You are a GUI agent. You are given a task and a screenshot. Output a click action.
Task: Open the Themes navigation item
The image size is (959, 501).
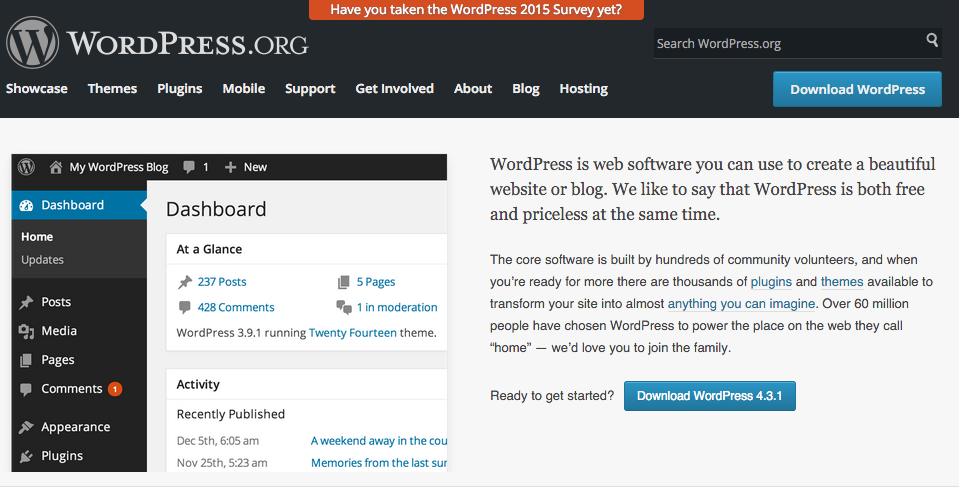[x=112, y=89]
